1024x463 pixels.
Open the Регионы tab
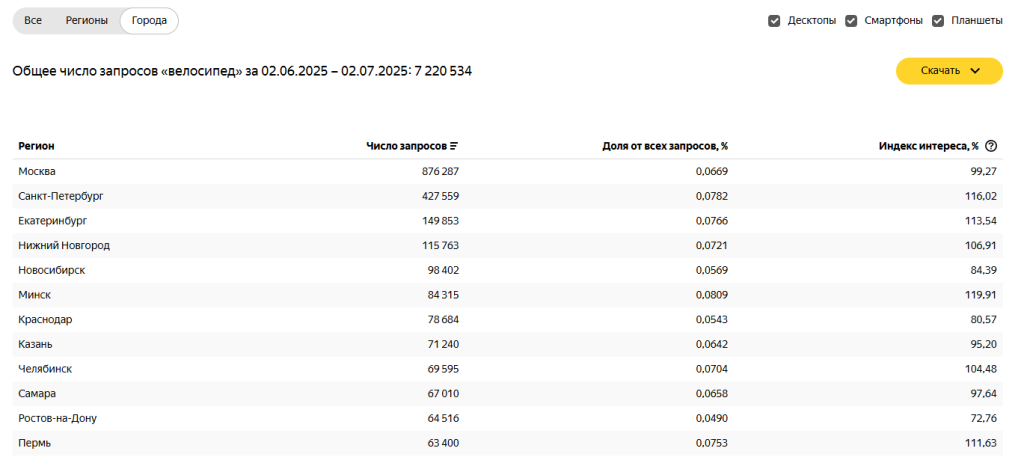(x=87, y=21)
